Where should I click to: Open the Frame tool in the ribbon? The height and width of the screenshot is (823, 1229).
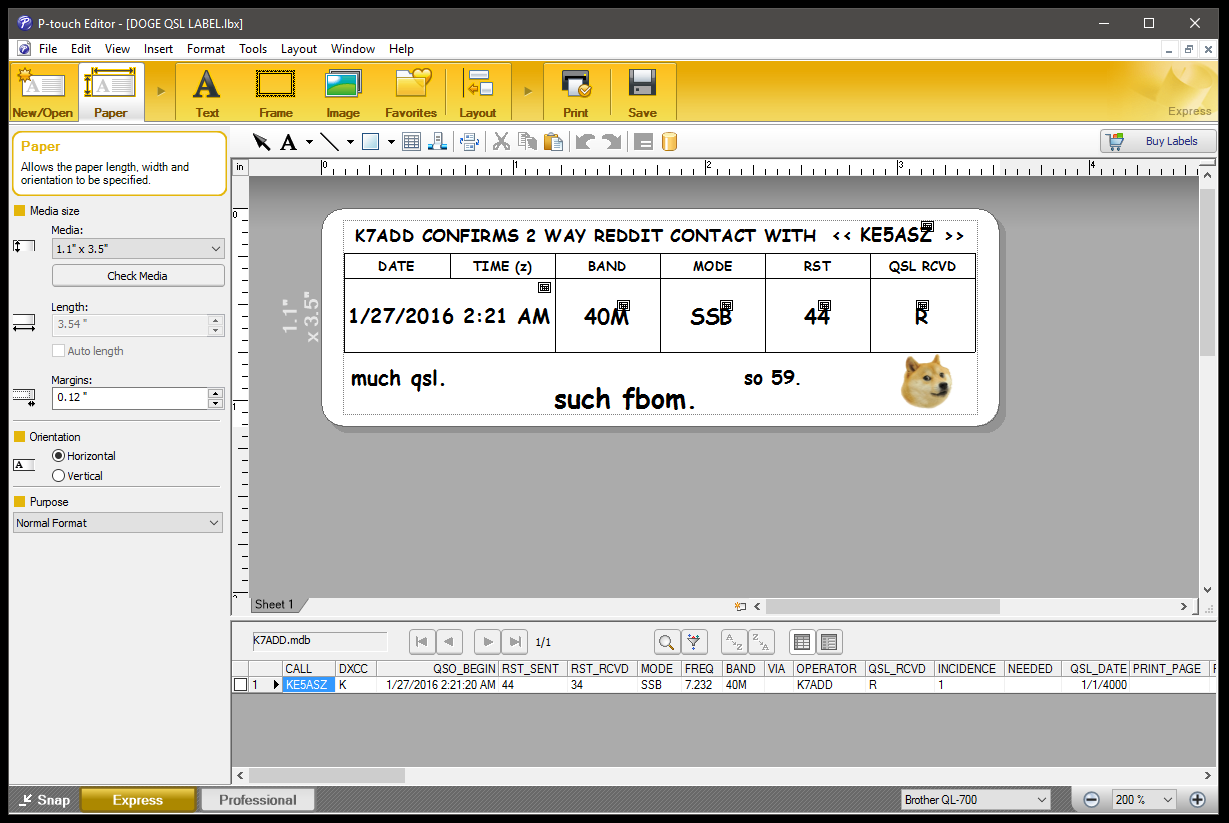[x=275, y=91]
